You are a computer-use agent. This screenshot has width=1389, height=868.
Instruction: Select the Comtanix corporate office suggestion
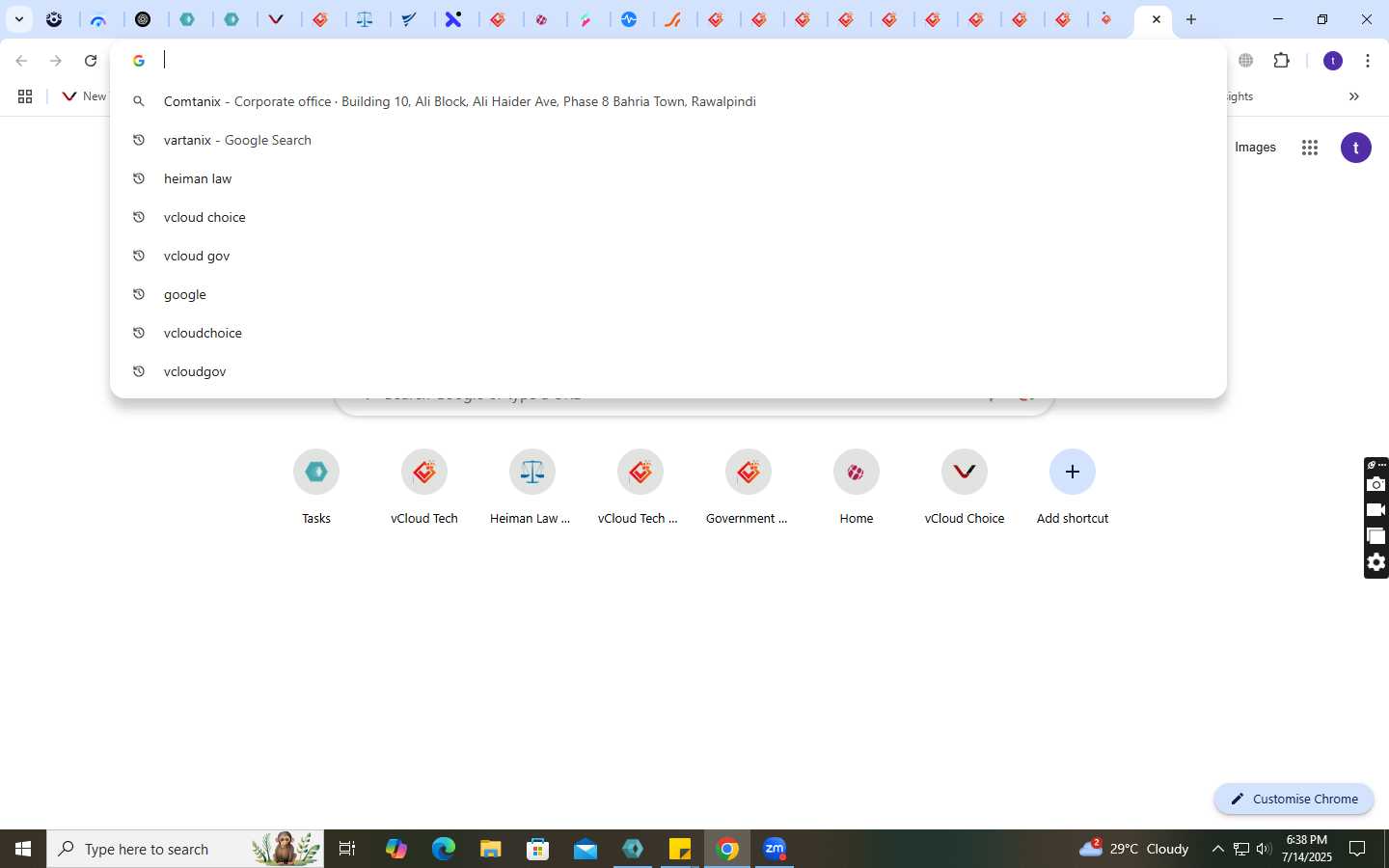668,101
